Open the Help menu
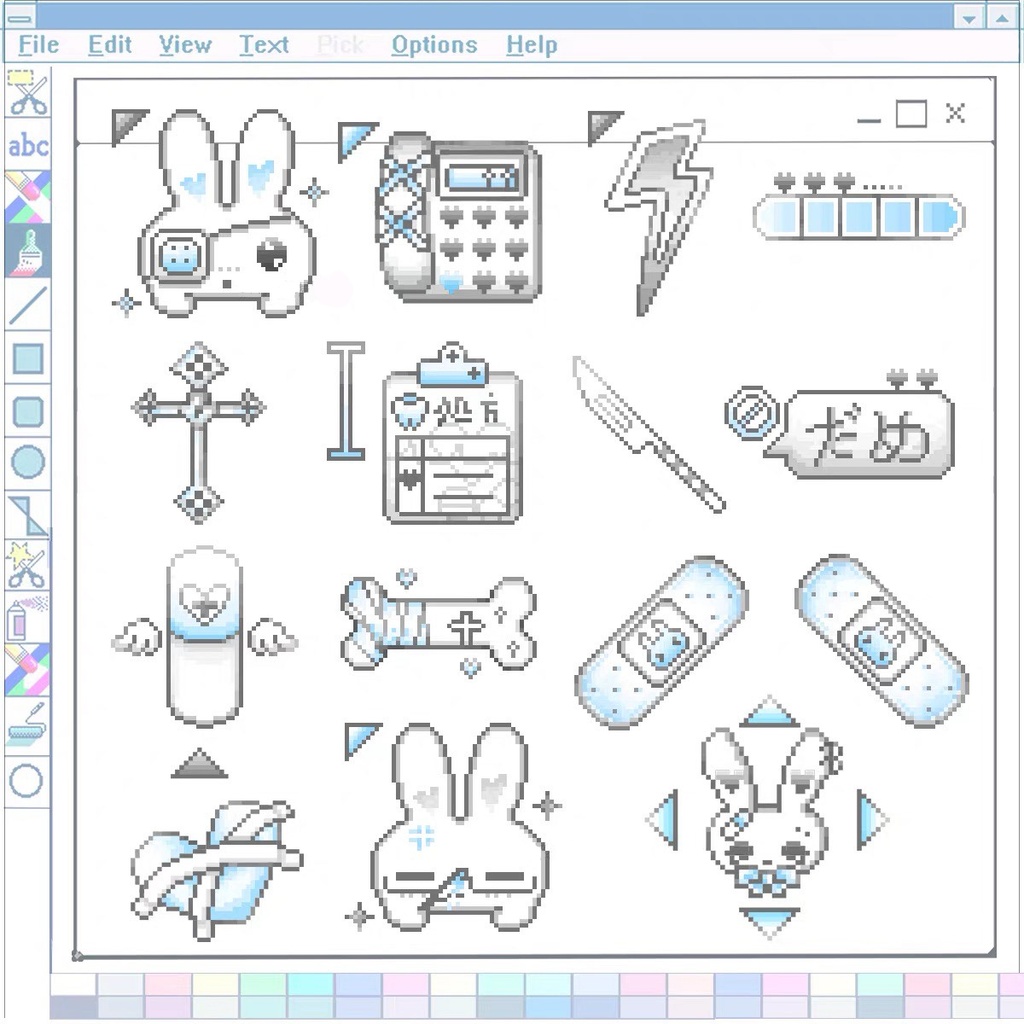This screenshot has height=1024, width=1024. (x=532, y=45)
